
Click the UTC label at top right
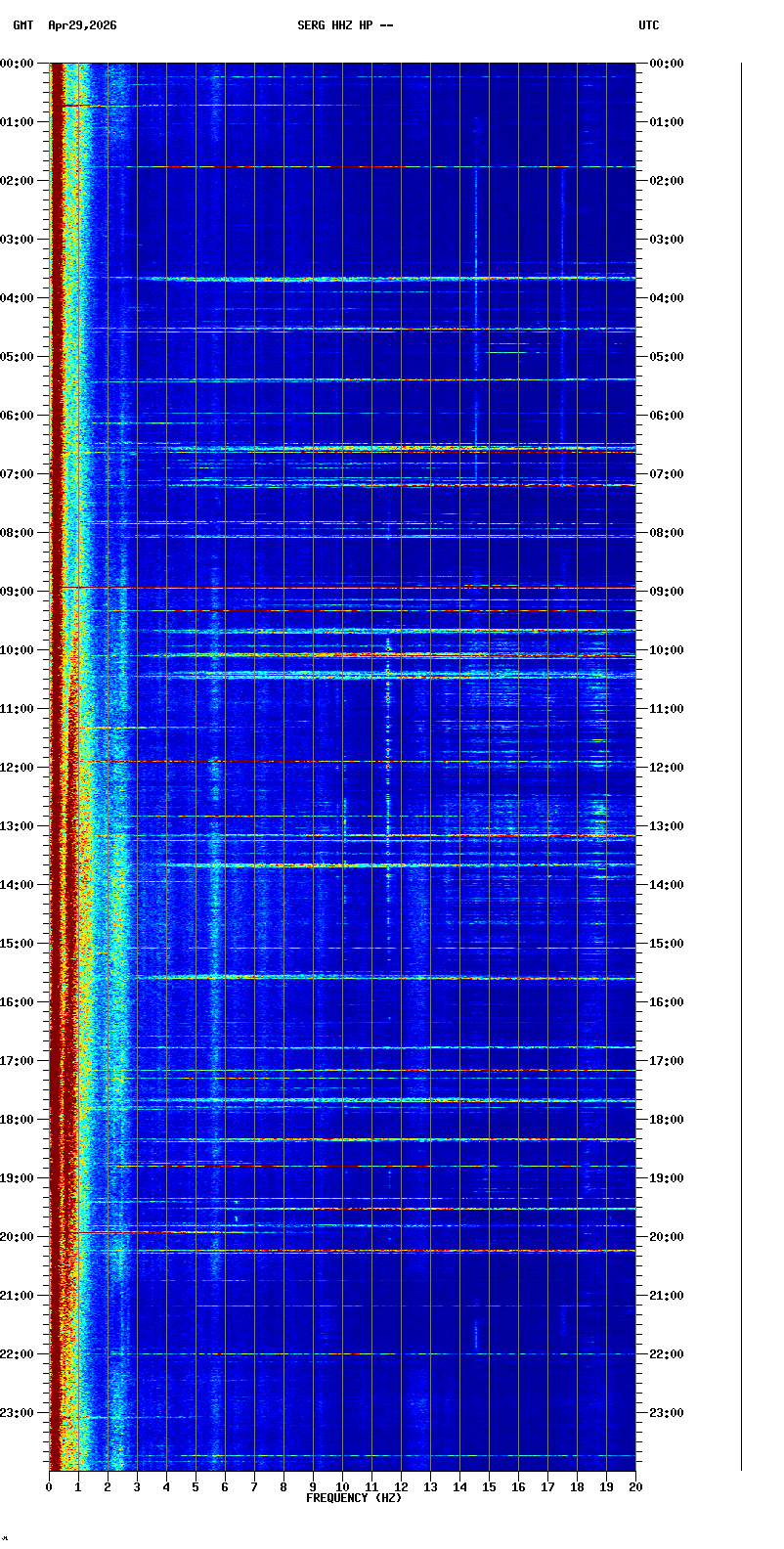pos(649,25)
